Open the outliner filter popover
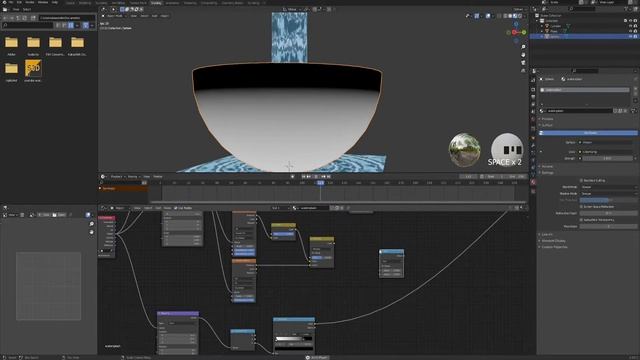The width and height of the screenshot is (640, 360). click(627, 9)
